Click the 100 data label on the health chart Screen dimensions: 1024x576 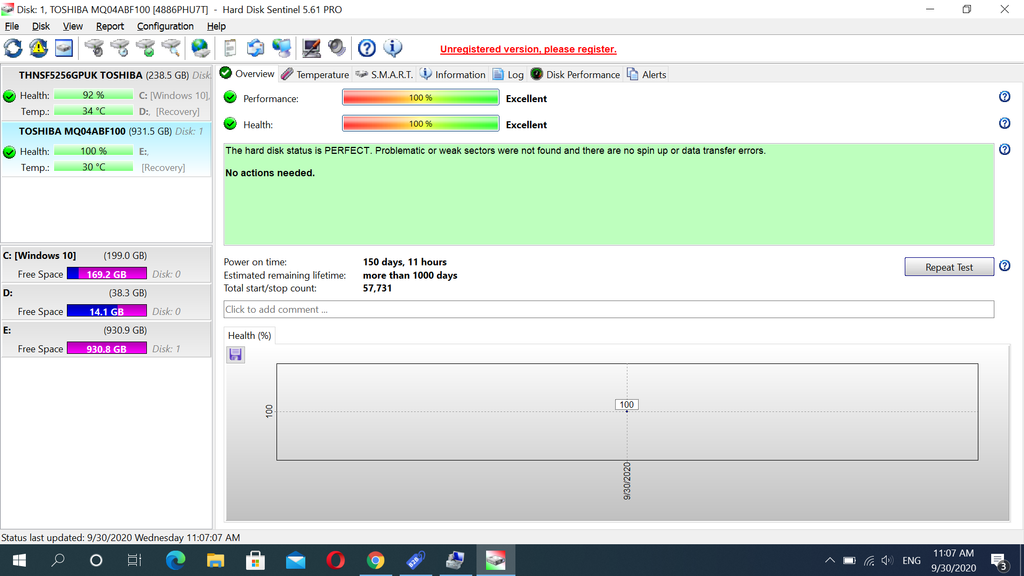626,405
